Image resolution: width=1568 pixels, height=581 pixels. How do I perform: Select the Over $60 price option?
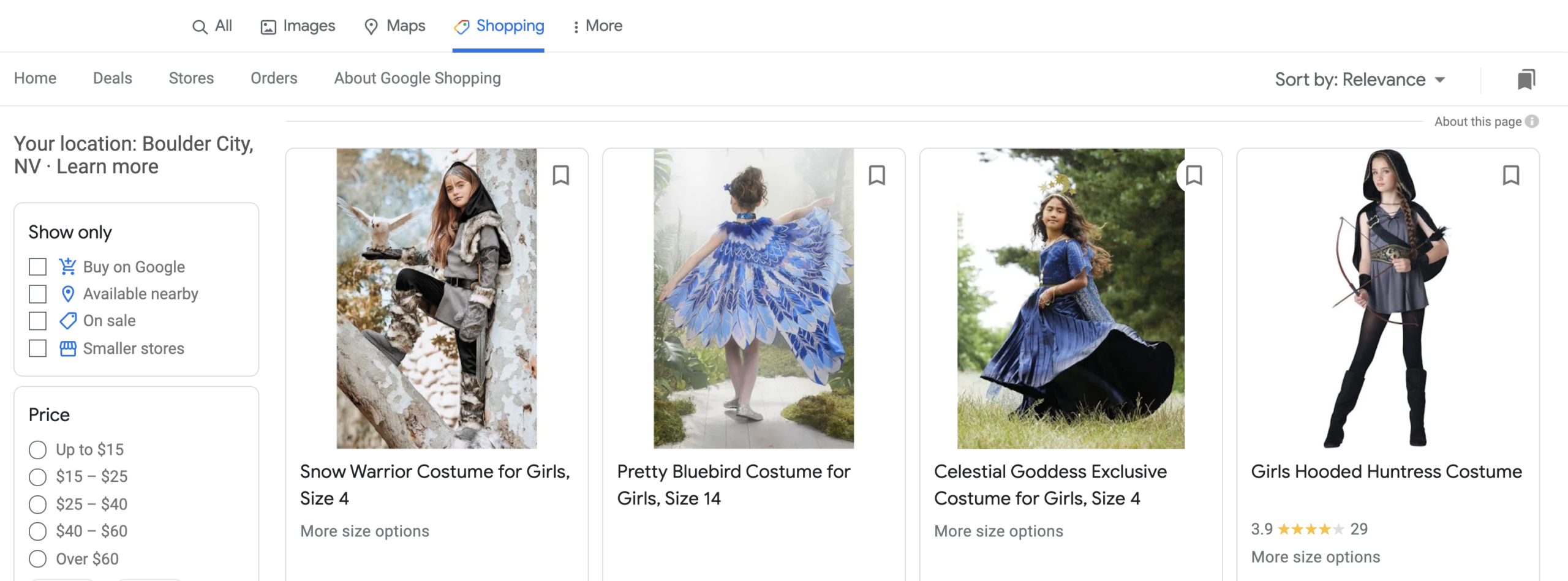[x=38, y=559]
